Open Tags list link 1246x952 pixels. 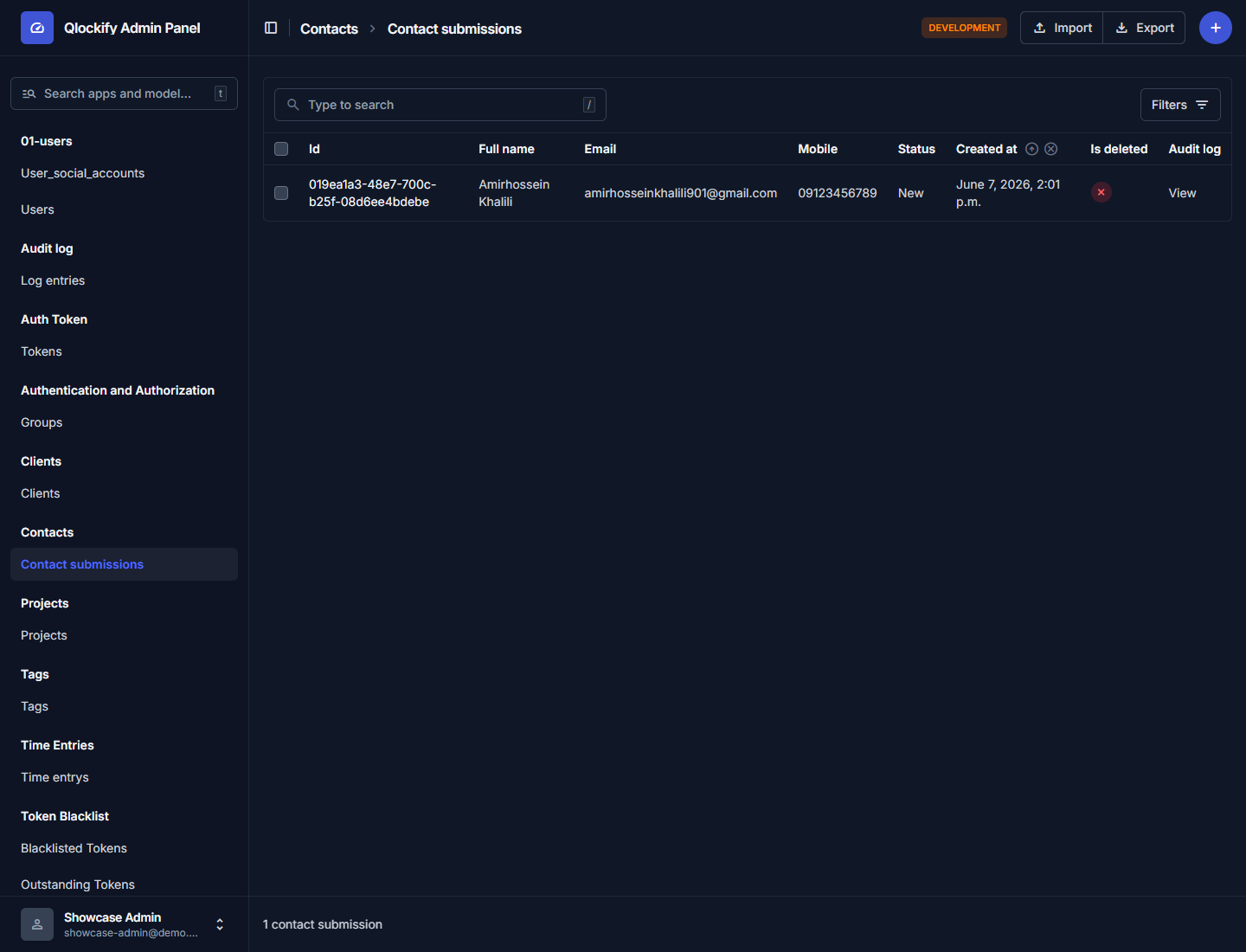coord(35,706)
